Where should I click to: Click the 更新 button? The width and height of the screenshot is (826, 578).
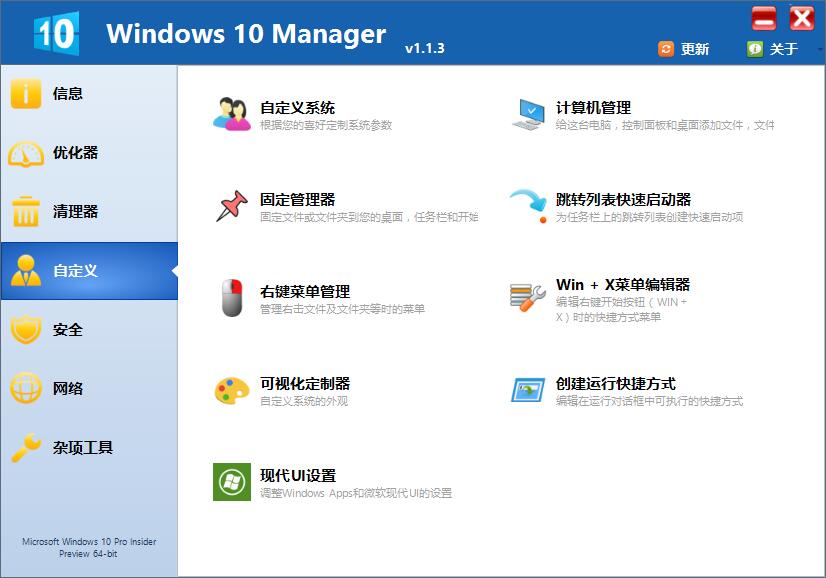point(685,49)
